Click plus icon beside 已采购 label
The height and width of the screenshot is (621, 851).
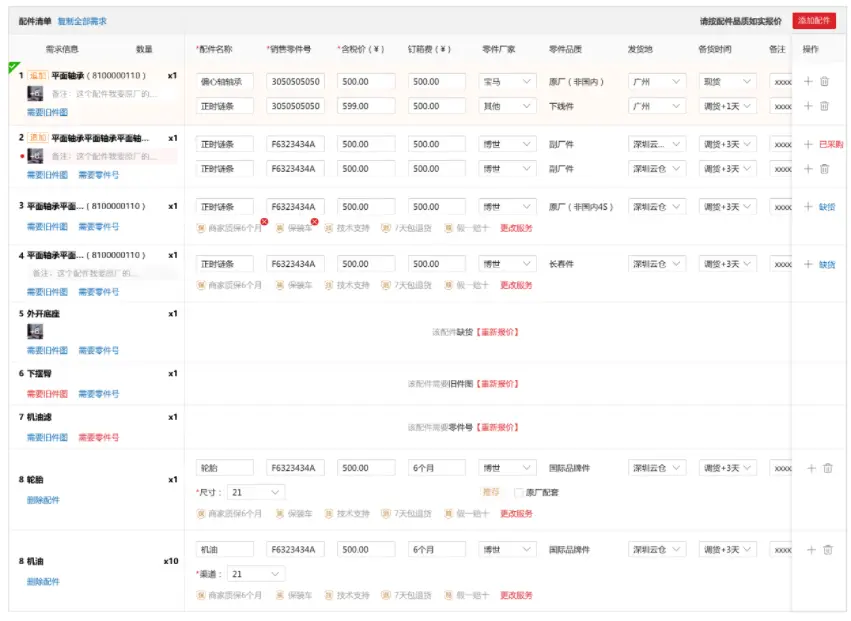click(x=808, y=144)
